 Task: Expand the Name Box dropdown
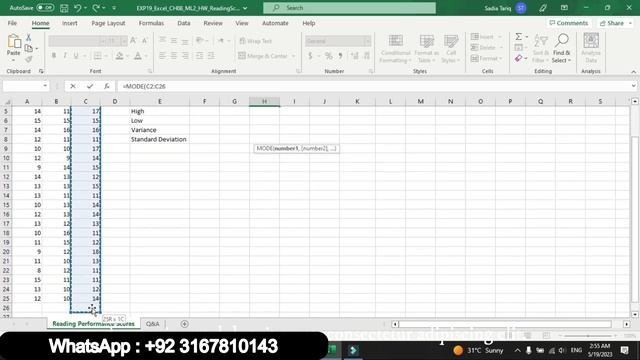tap(45, 86)
